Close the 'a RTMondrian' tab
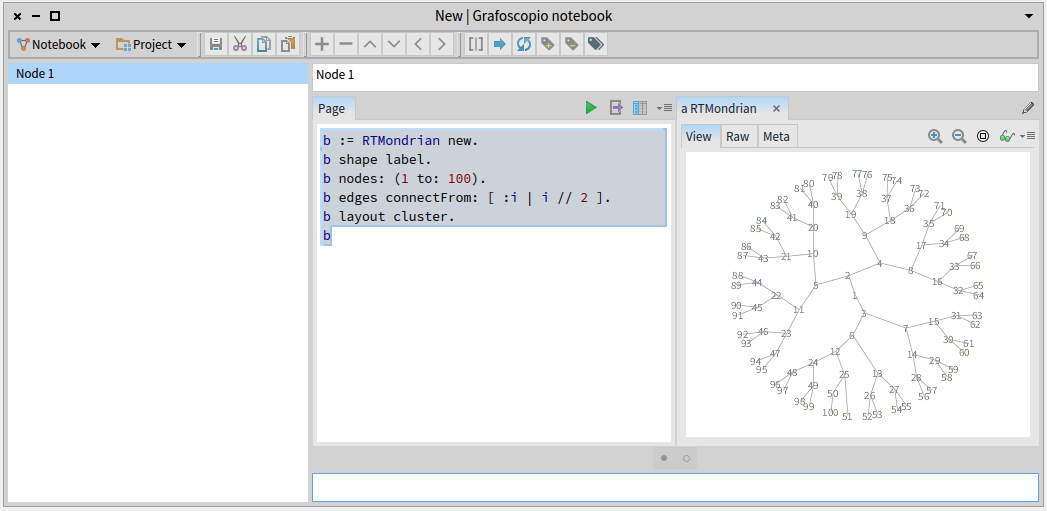Screen dimensions: 1047x511 (776, 108)
